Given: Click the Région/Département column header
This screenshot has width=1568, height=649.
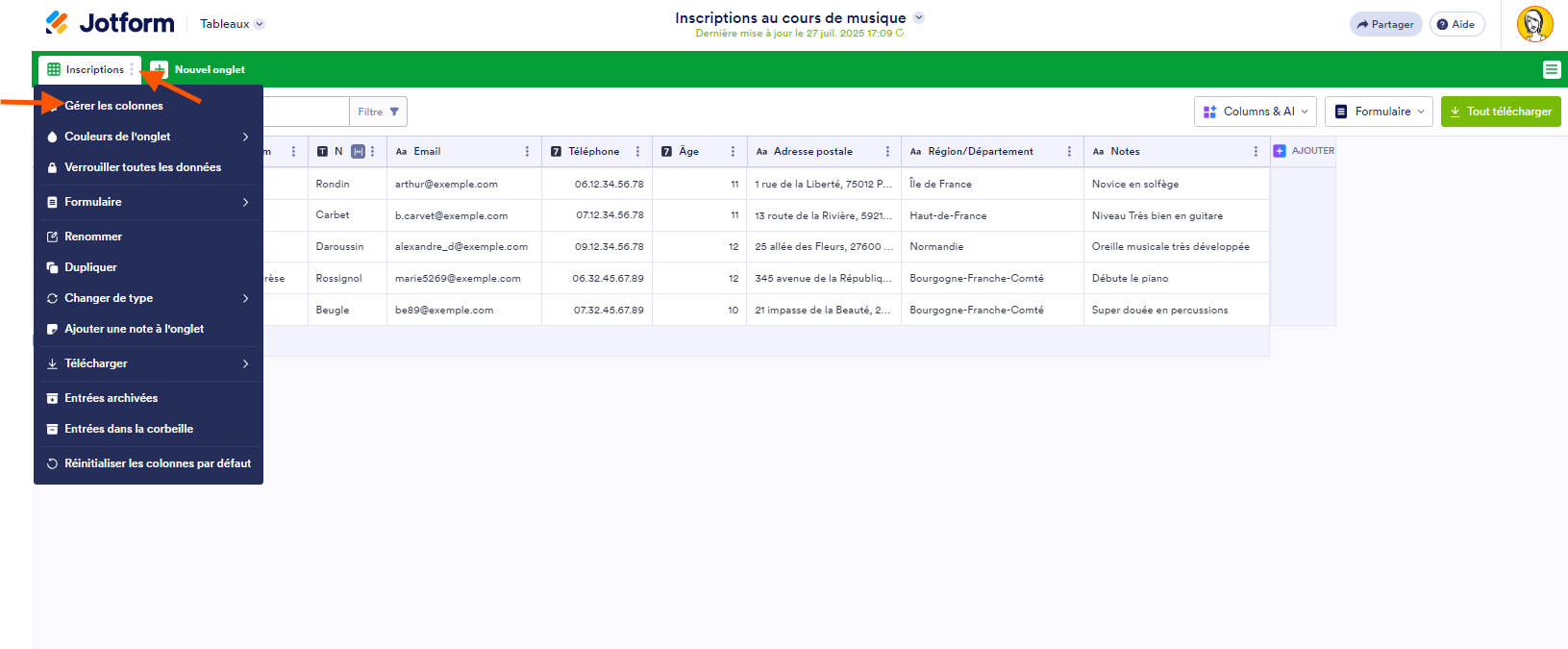Looking at the screenshot, I should point(992,151).
